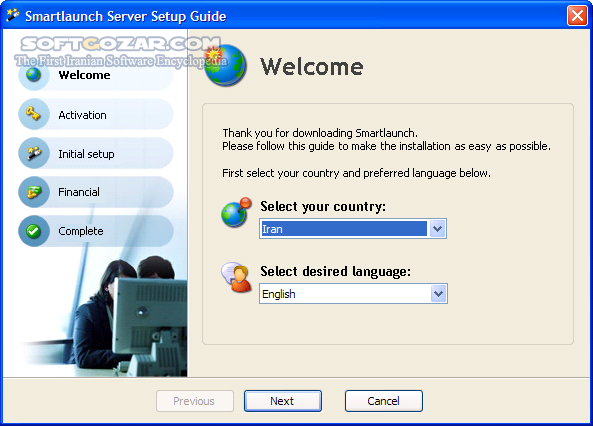Click the globe with pin country icon
The image size is (593, 426).
[x=236, y=212]
